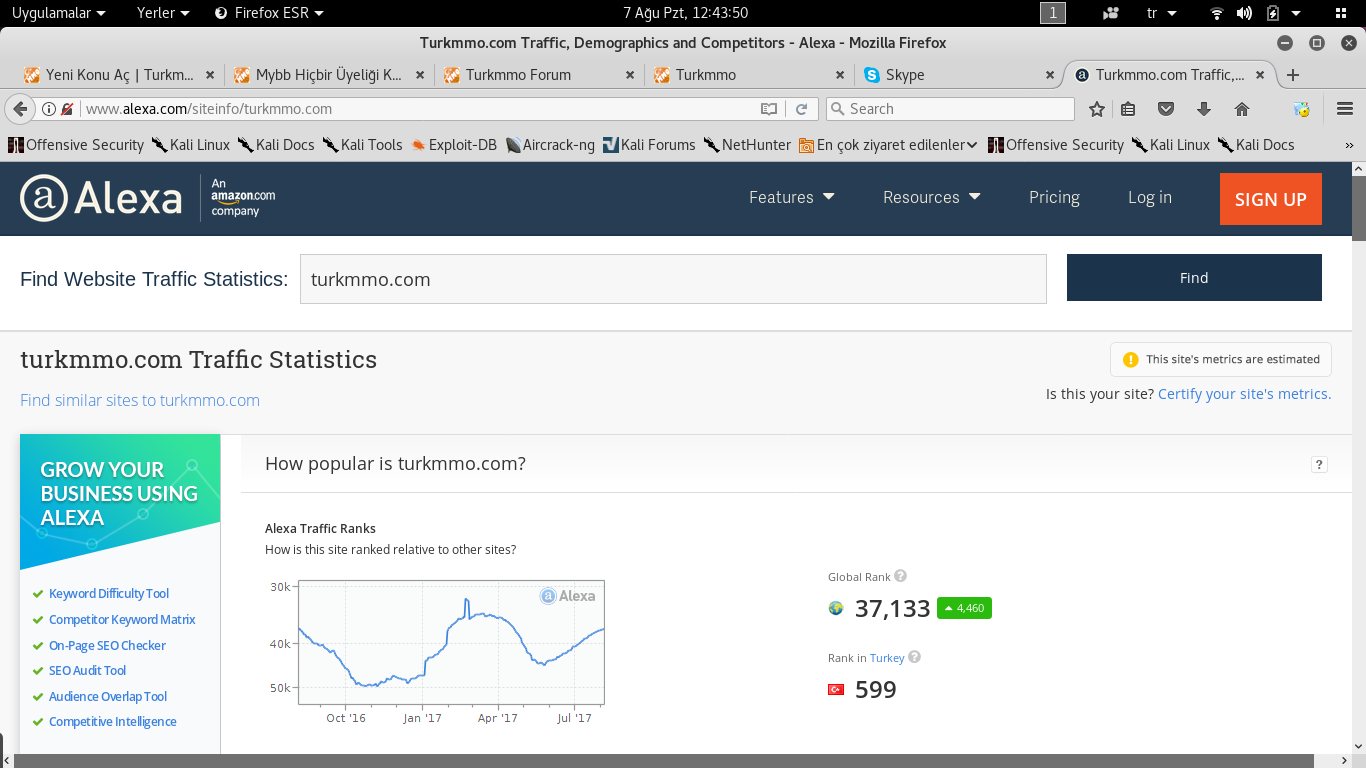Screen dimensions: 1366x768
Task: Click Find similar sites to turkmmo.com
Action: tap(140, 400)
